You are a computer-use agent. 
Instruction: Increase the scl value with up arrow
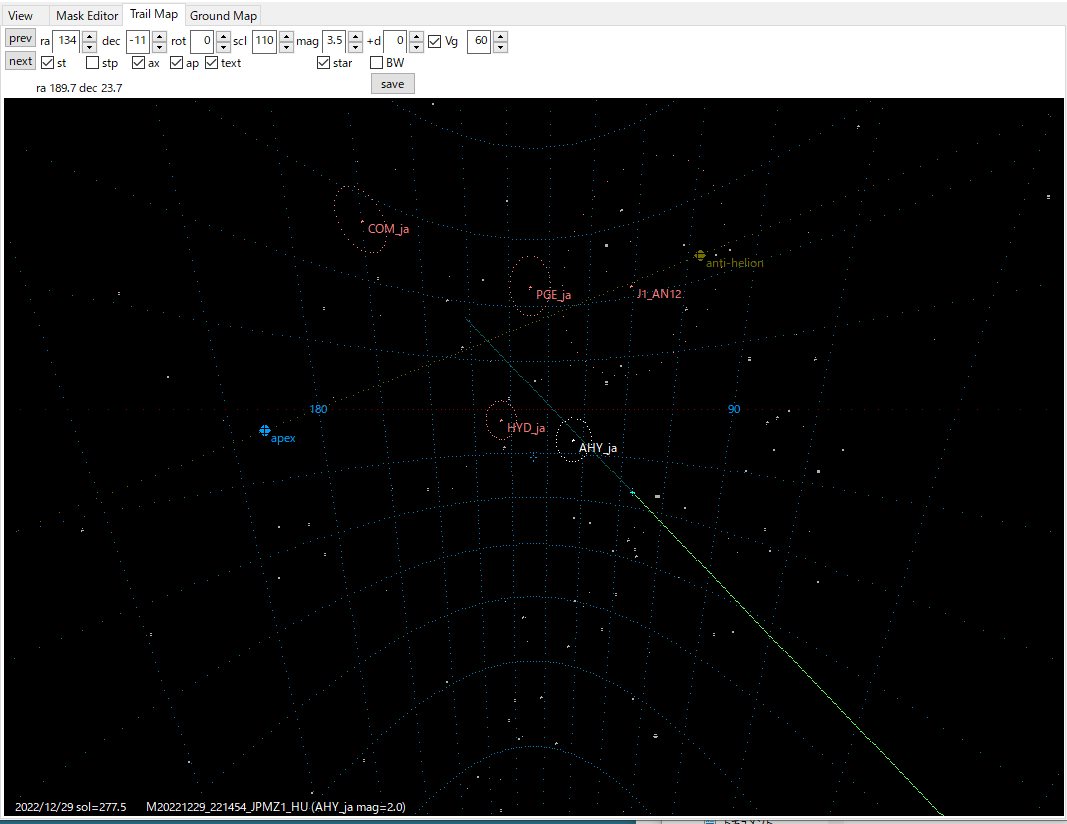(285, 36)
